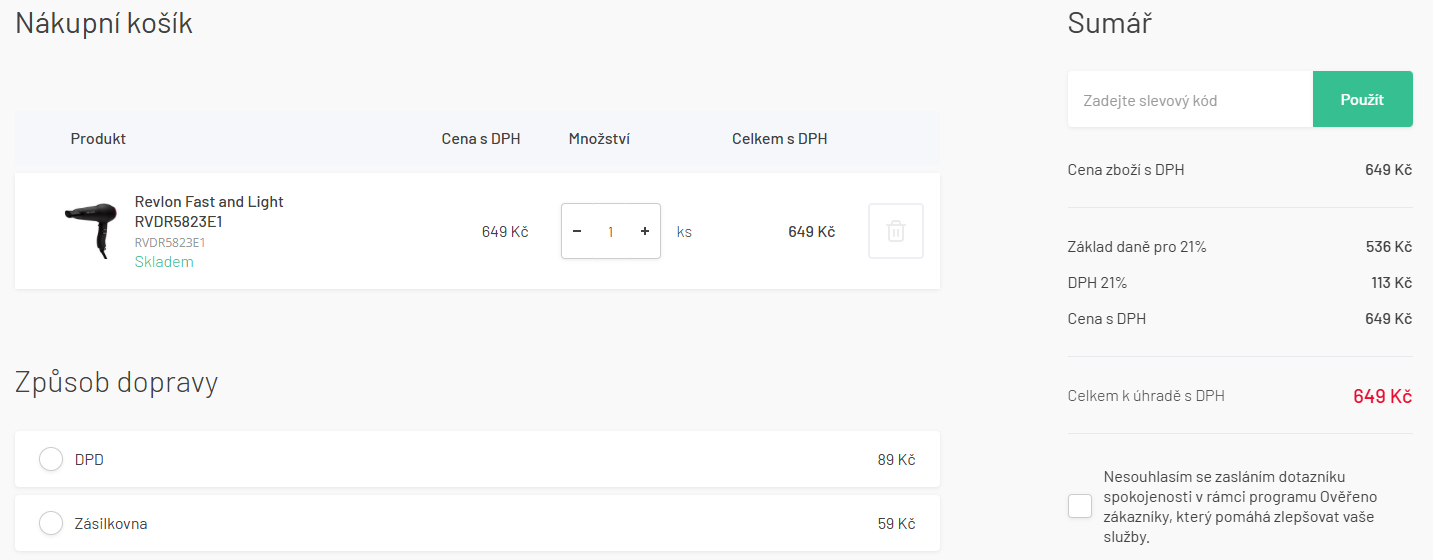Focus the Zadejte slevový kód field
Viewport: 1433px width, 560px height.
point(1189,100)
